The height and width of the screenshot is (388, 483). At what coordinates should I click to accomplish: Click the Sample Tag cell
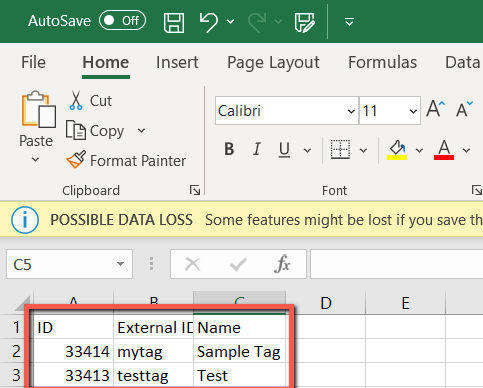point(239,351)
